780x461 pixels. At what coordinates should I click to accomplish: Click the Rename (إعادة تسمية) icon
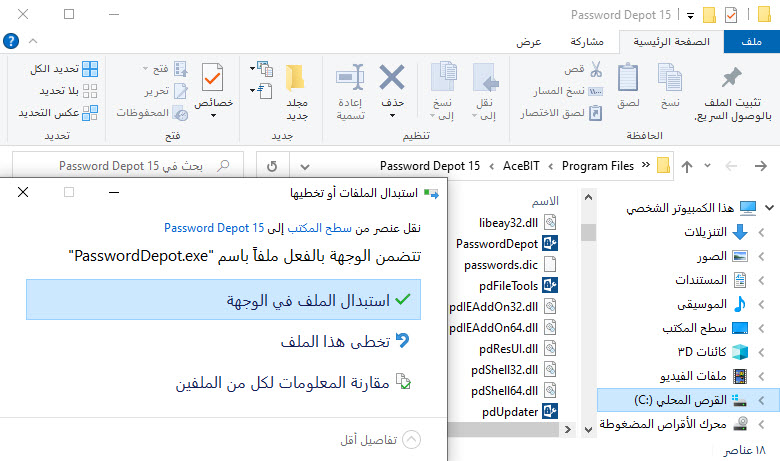click(350, 78)
